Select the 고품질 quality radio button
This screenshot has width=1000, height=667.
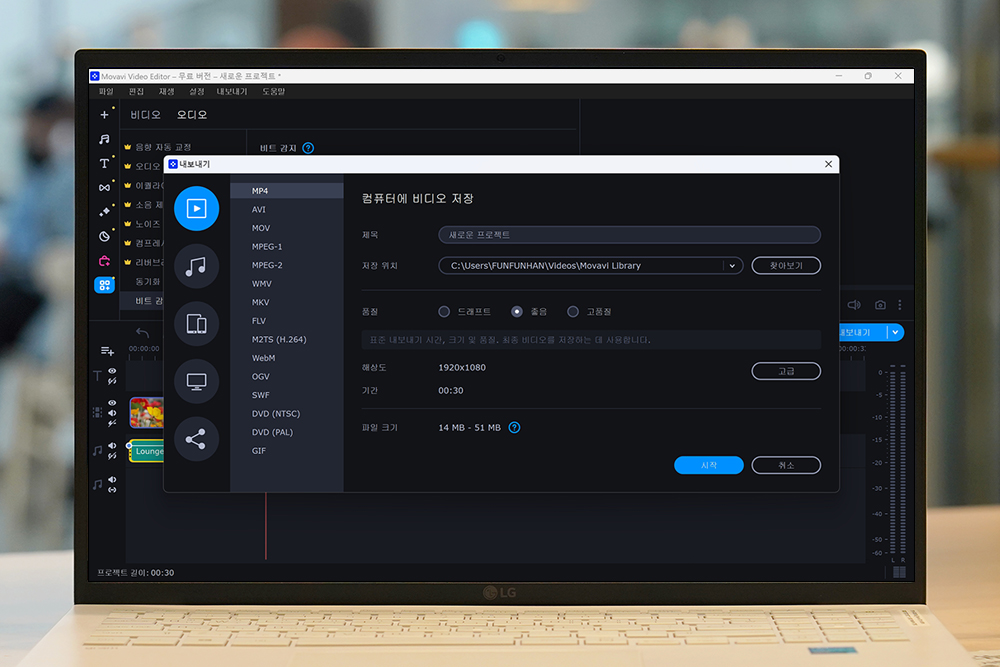(573, 312)
